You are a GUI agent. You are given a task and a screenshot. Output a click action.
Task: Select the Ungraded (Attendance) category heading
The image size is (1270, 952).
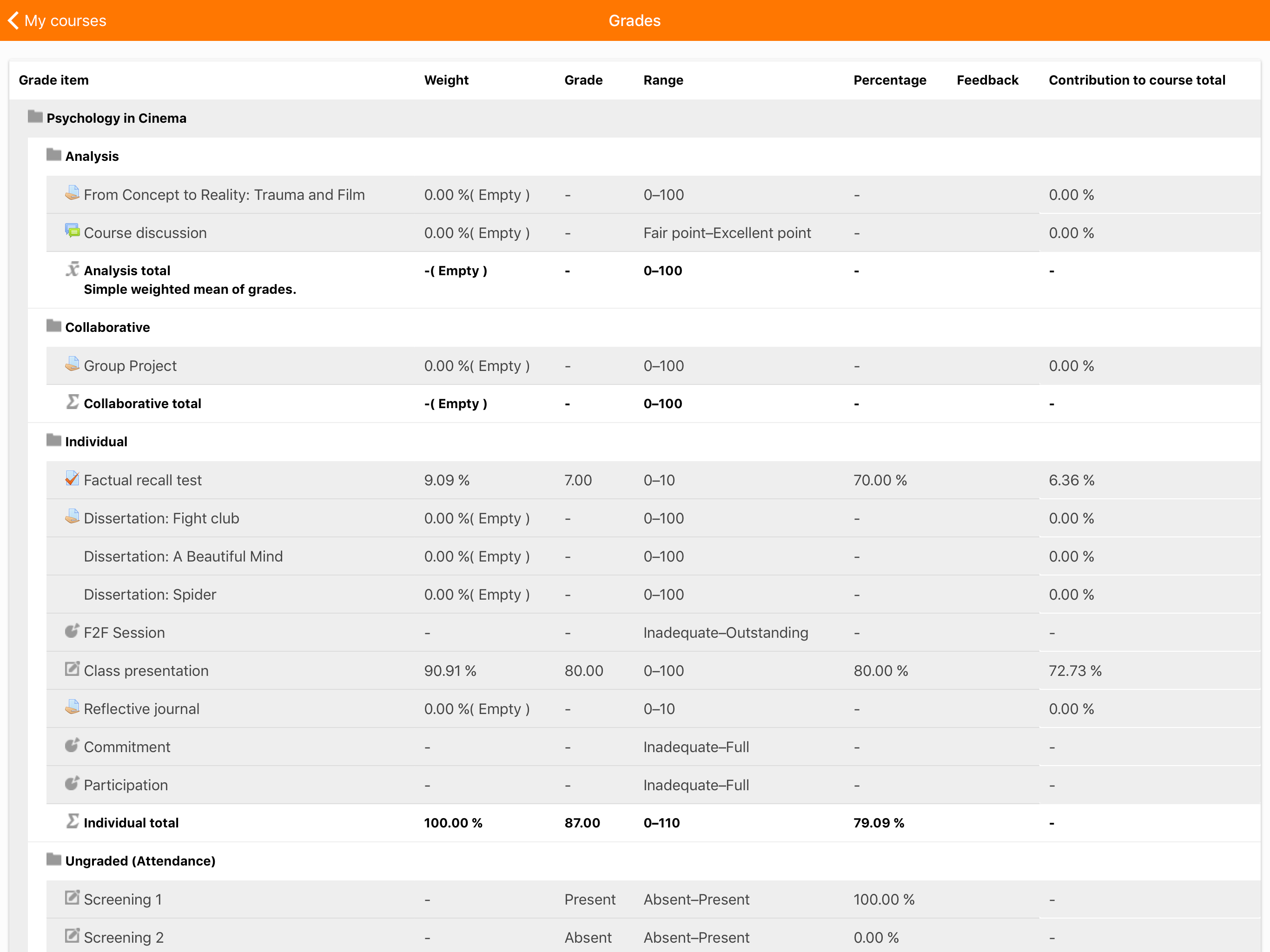[141, 861]
